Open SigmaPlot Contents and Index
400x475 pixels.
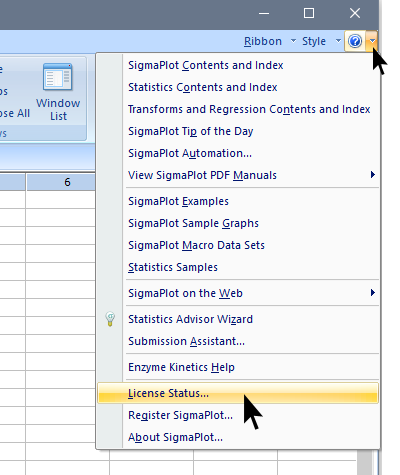click(238, 65)
